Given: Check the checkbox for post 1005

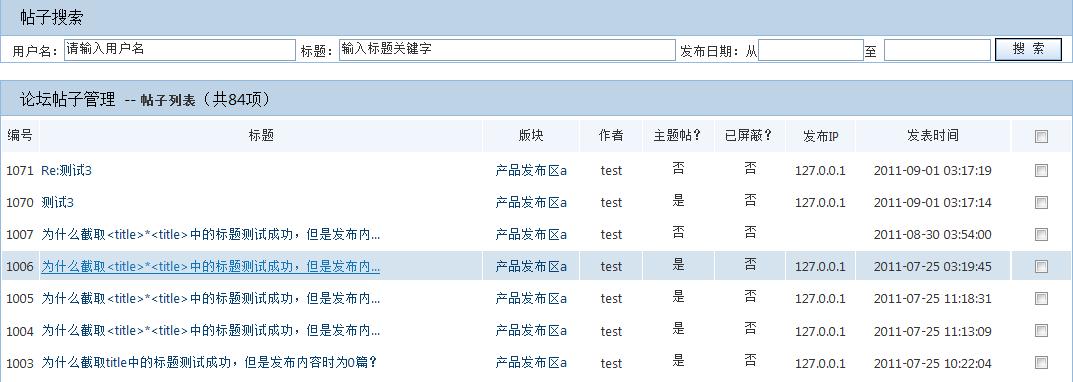Looking at the screenshot, I should tap(1042, 298).
